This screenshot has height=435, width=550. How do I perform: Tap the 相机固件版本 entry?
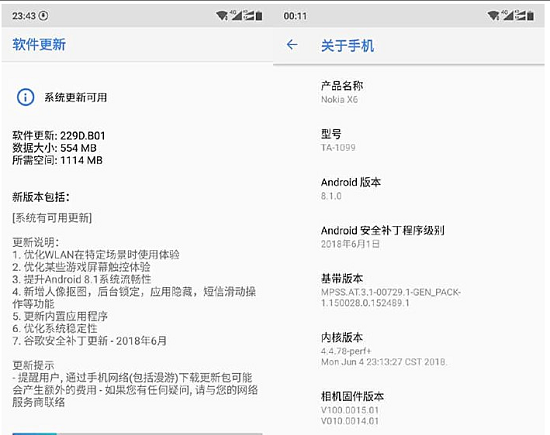point(409,408)
